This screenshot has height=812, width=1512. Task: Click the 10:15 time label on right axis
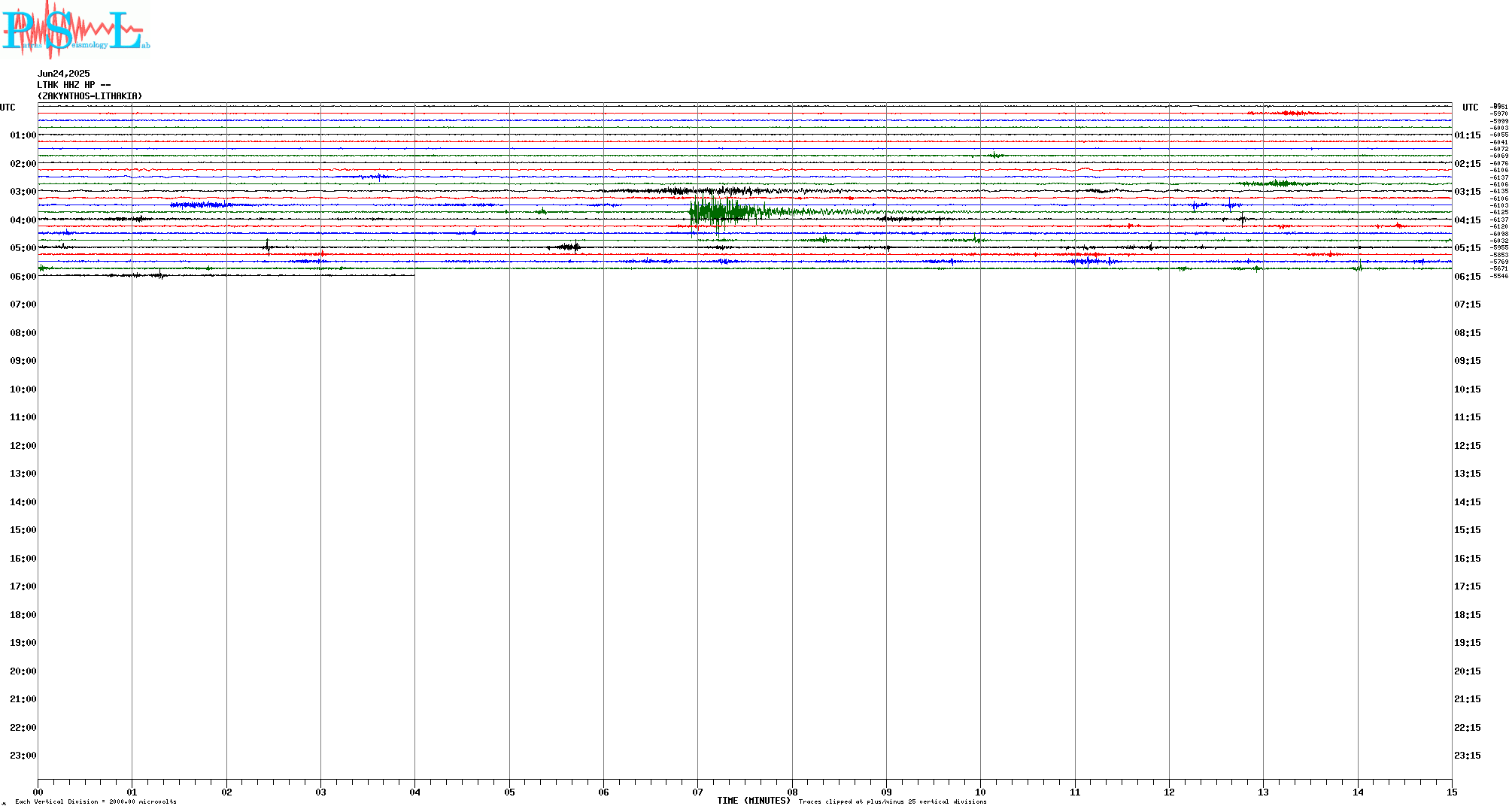click(x=1468, y=389)
